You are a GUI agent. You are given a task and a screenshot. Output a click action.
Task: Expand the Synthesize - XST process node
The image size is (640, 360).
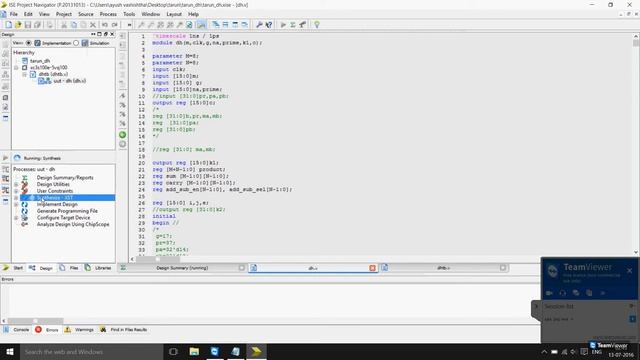coord(16,198)
